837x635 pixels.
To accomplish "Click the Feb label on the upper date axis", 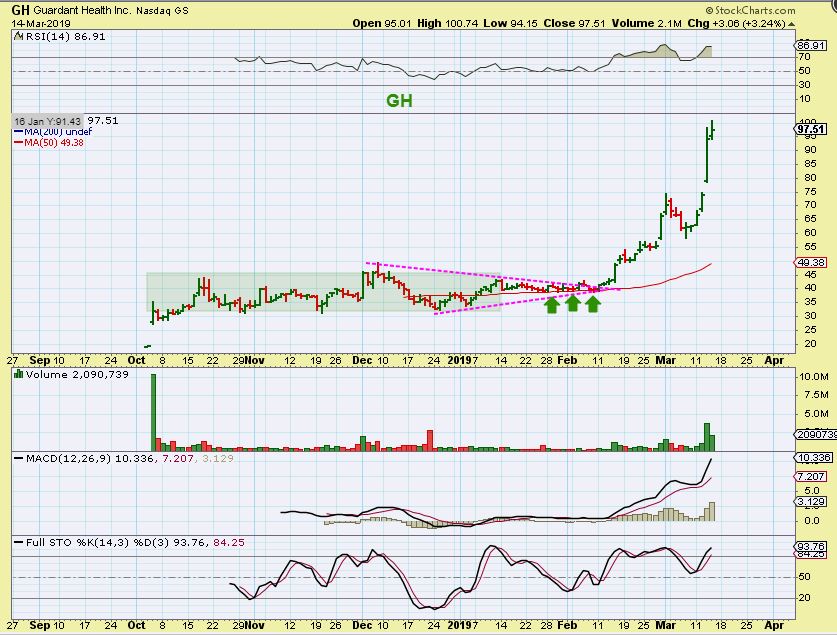I will 567,360.
